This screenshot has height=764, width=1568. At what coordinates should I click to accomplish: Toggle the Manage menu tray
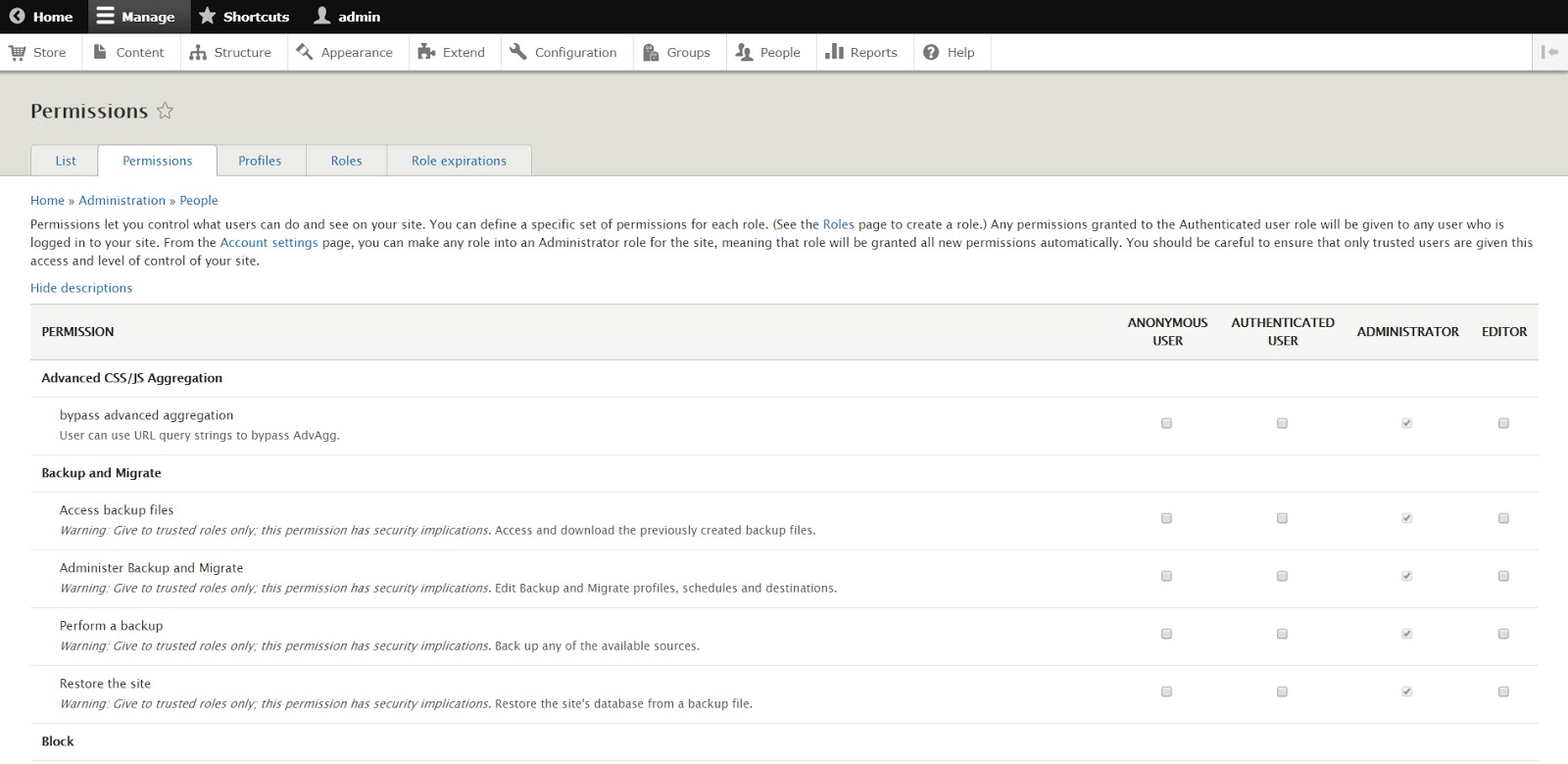(135, 17)
